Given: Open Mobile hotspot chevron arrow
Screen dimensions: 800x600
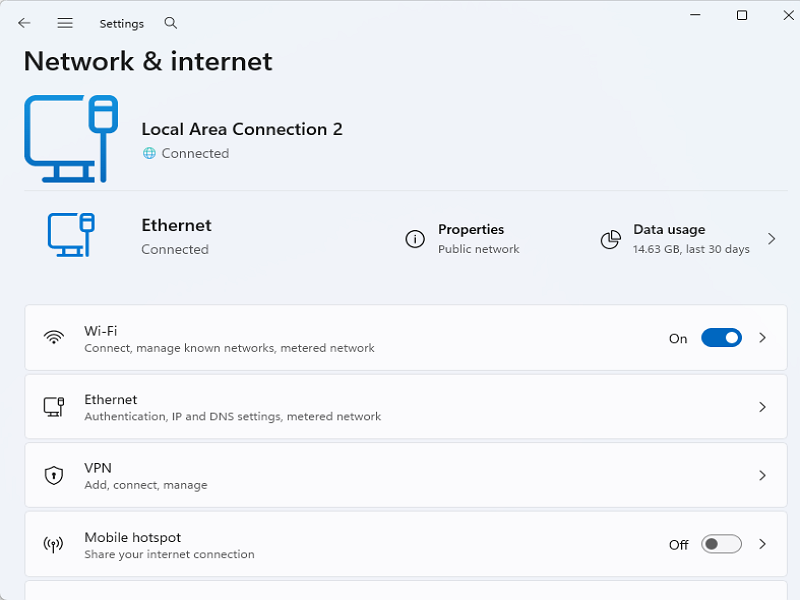Looking at the screenshot, I should tap(762, 544).
